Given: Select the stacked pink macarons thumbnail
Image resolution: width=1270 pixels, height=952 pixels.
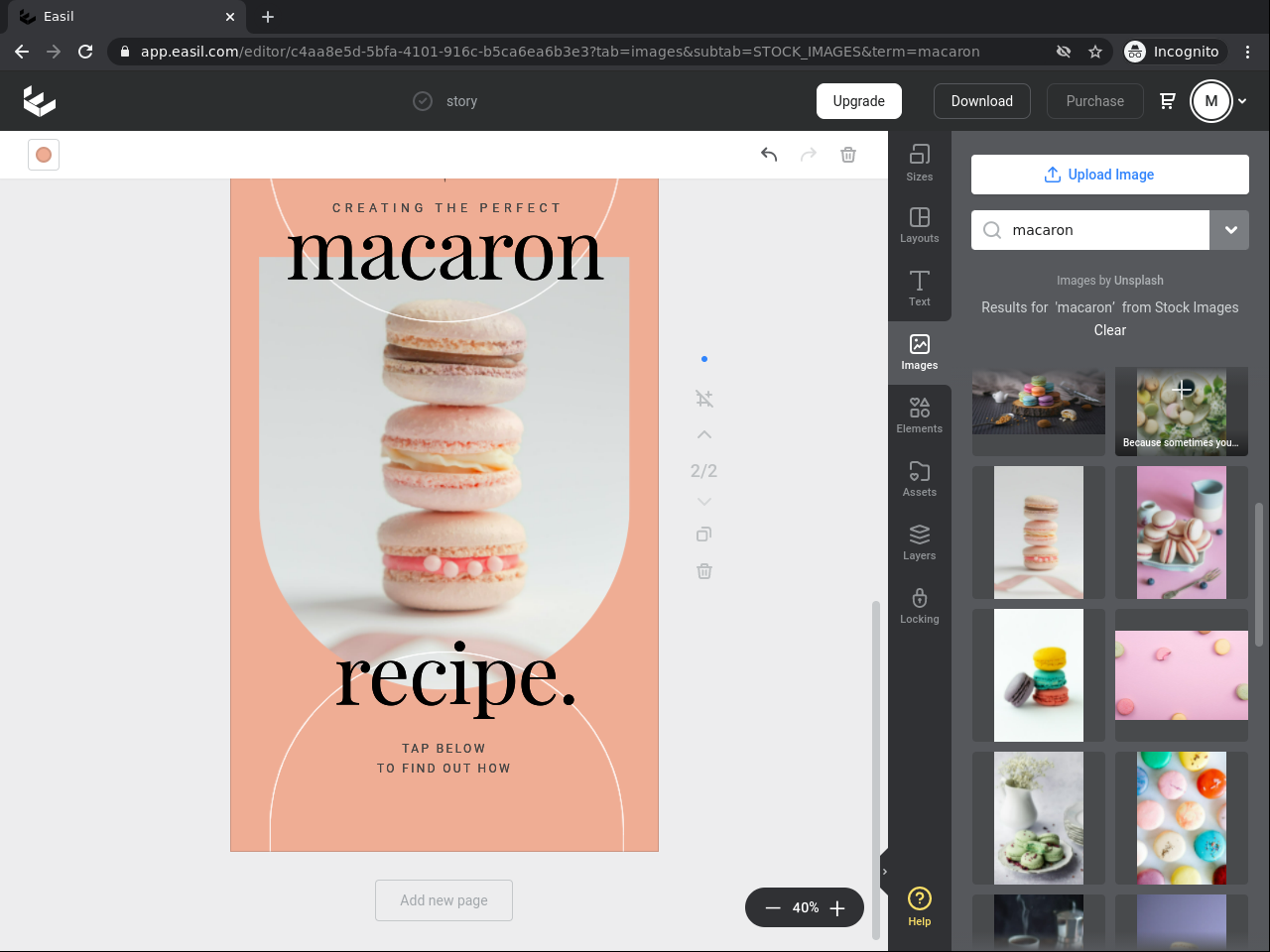Looking at the screenshot, I should point(1039,533).
